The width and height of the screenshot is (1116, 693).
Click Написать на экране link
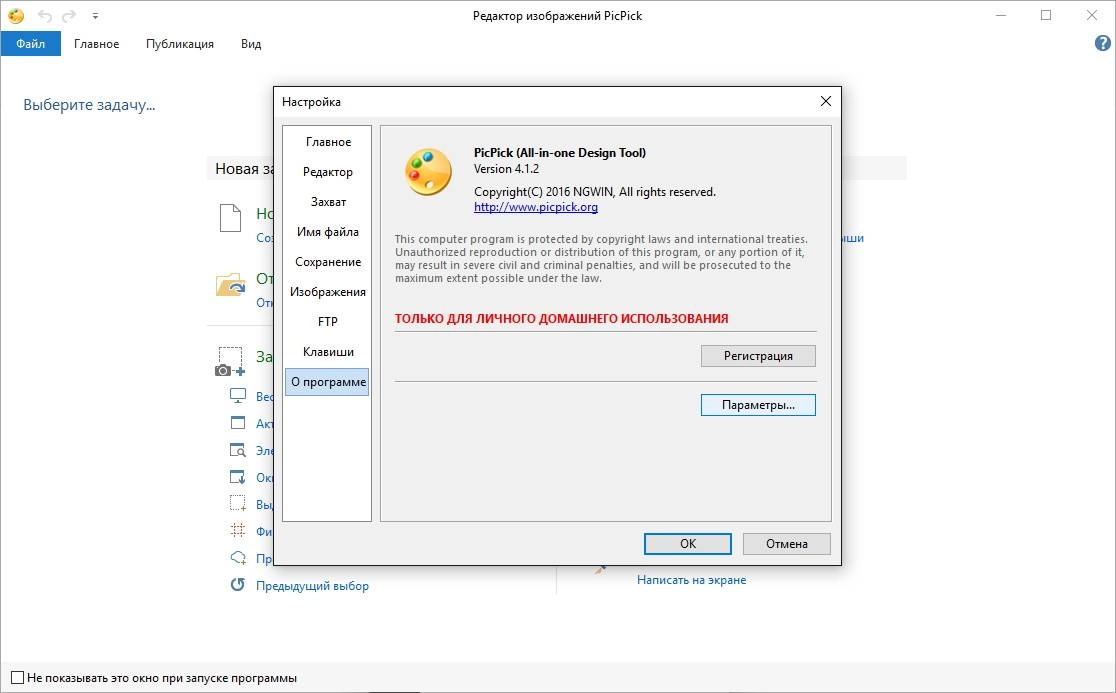(x=692, y=580)
